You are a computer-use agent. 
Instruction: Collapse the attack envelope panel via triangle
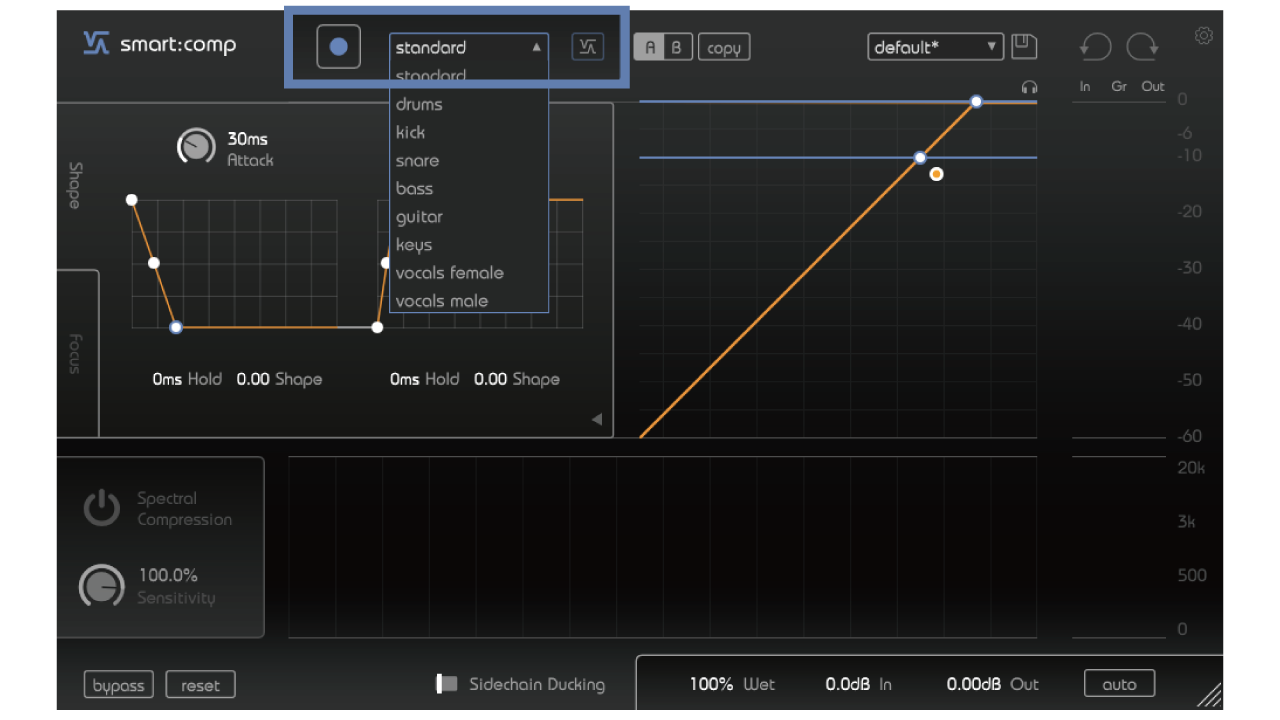point(598,418)
